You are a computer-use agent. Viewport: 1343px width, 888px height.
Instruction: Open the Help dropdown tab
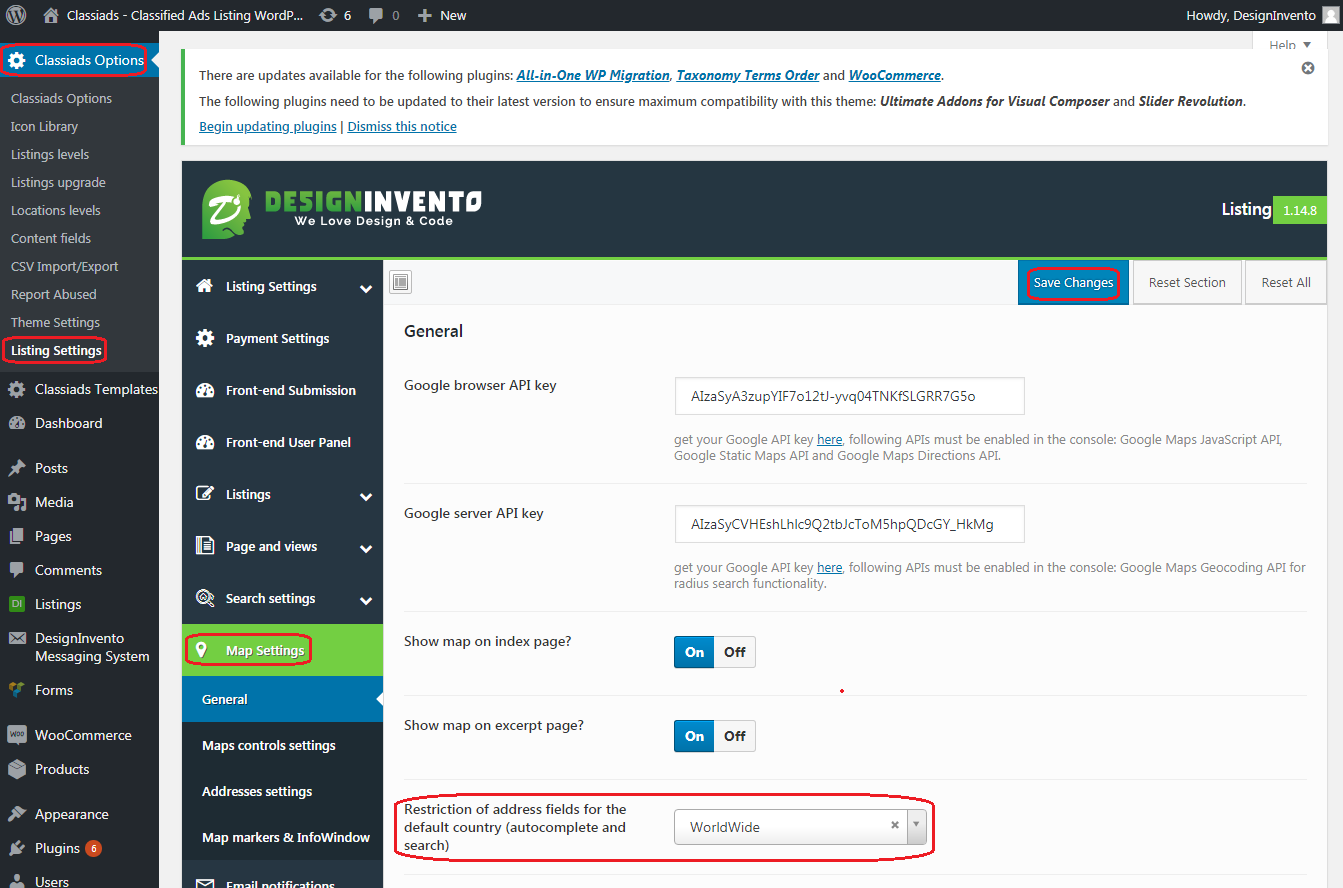tap(1290, 44)
